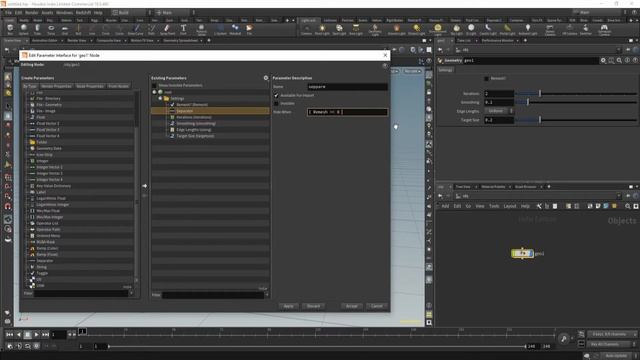Select the Volume Light shelf tool

(x=396, y=29)
